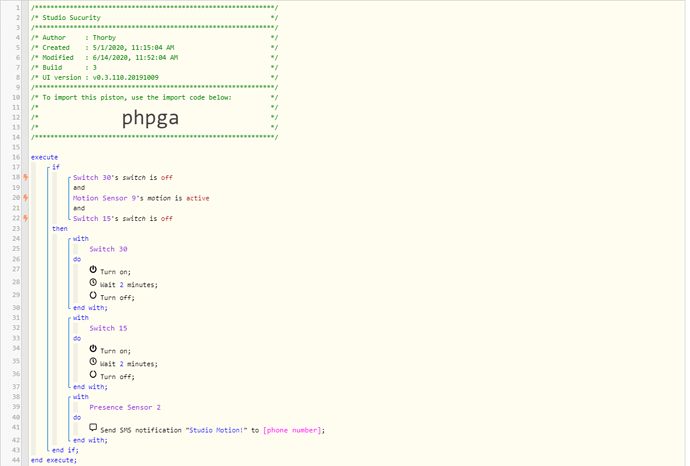
Task: Click the 'Studio Sucurity' title comment
Action: tap(71, 18)
